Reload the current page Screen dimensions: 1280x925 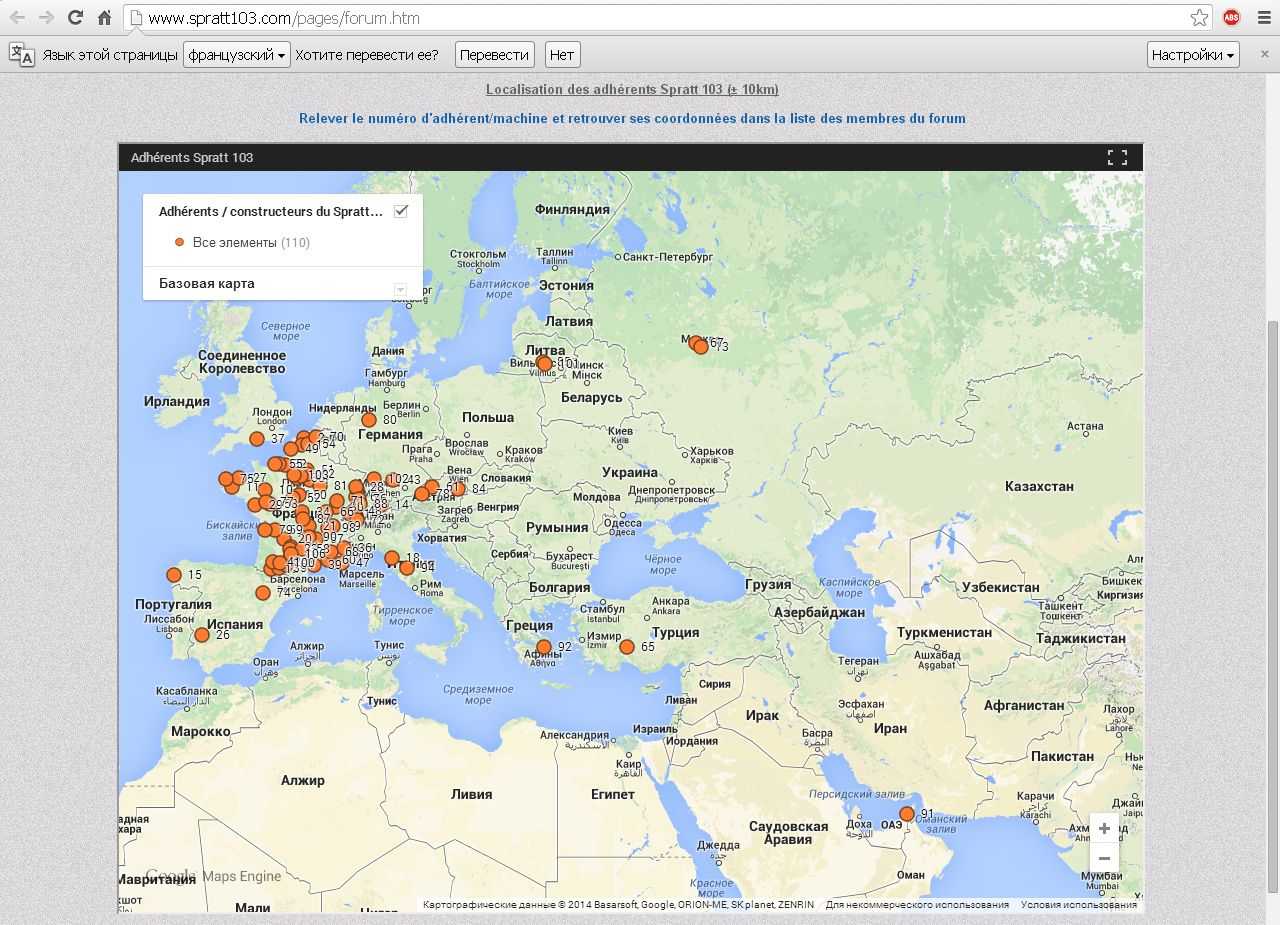pyautogui.click(x=75, y=18)
